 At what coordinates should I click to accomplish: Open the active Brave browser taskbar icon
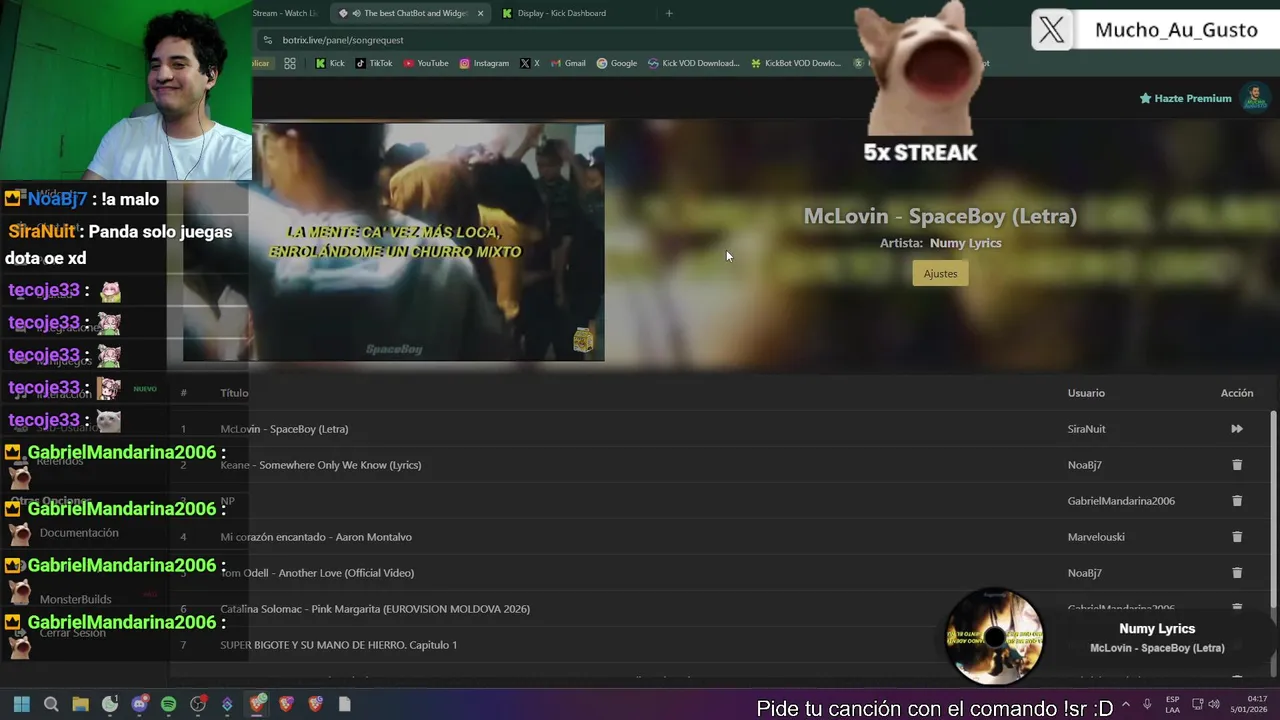[257, 704]
